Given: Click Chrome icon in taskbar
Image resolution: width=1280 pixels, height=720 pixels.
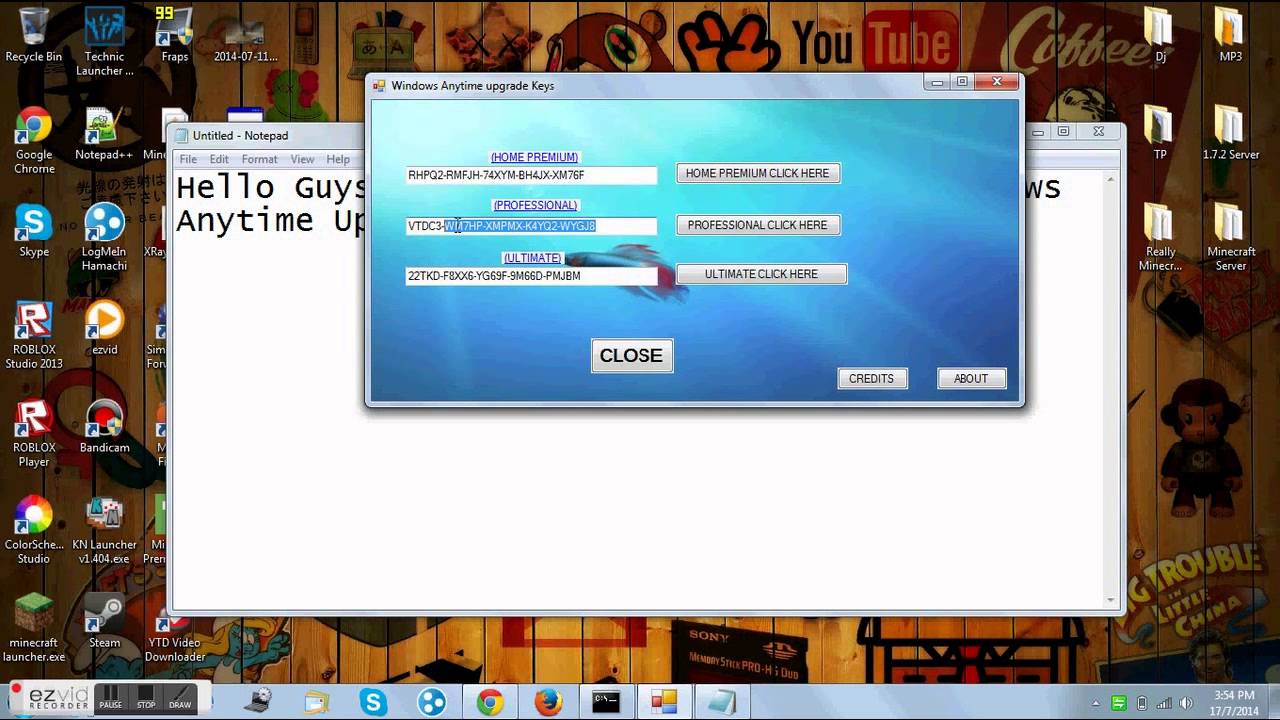Looking at the screenshot, I should pos(490,702).
